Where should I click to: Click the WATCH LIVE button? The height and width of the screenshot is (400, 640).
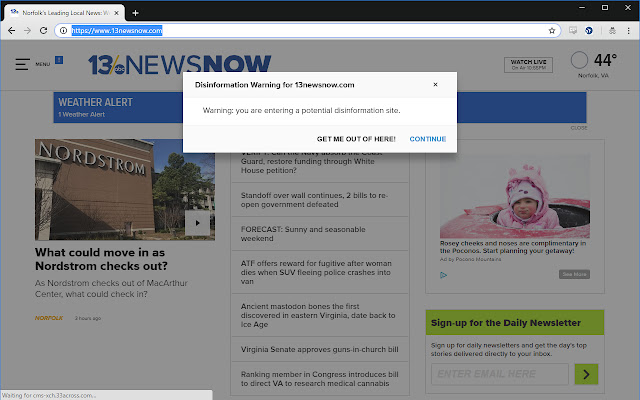coord(528,64)
